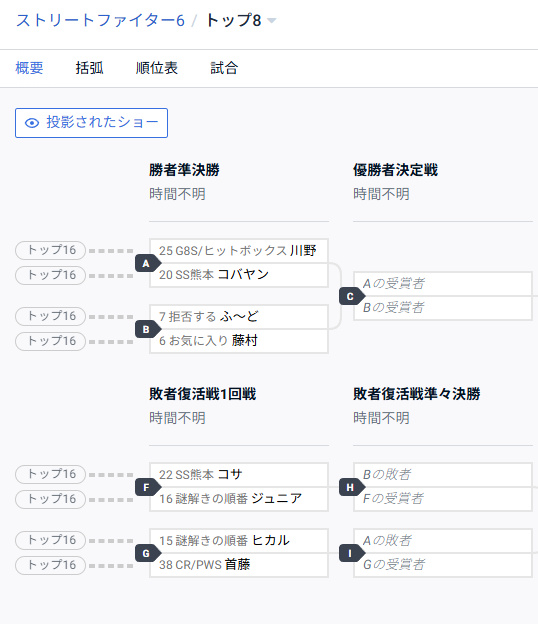Open the ストリートファイター6 breadcrumb link
Viewport: 538px width, 624px height.
coord(100,20)
